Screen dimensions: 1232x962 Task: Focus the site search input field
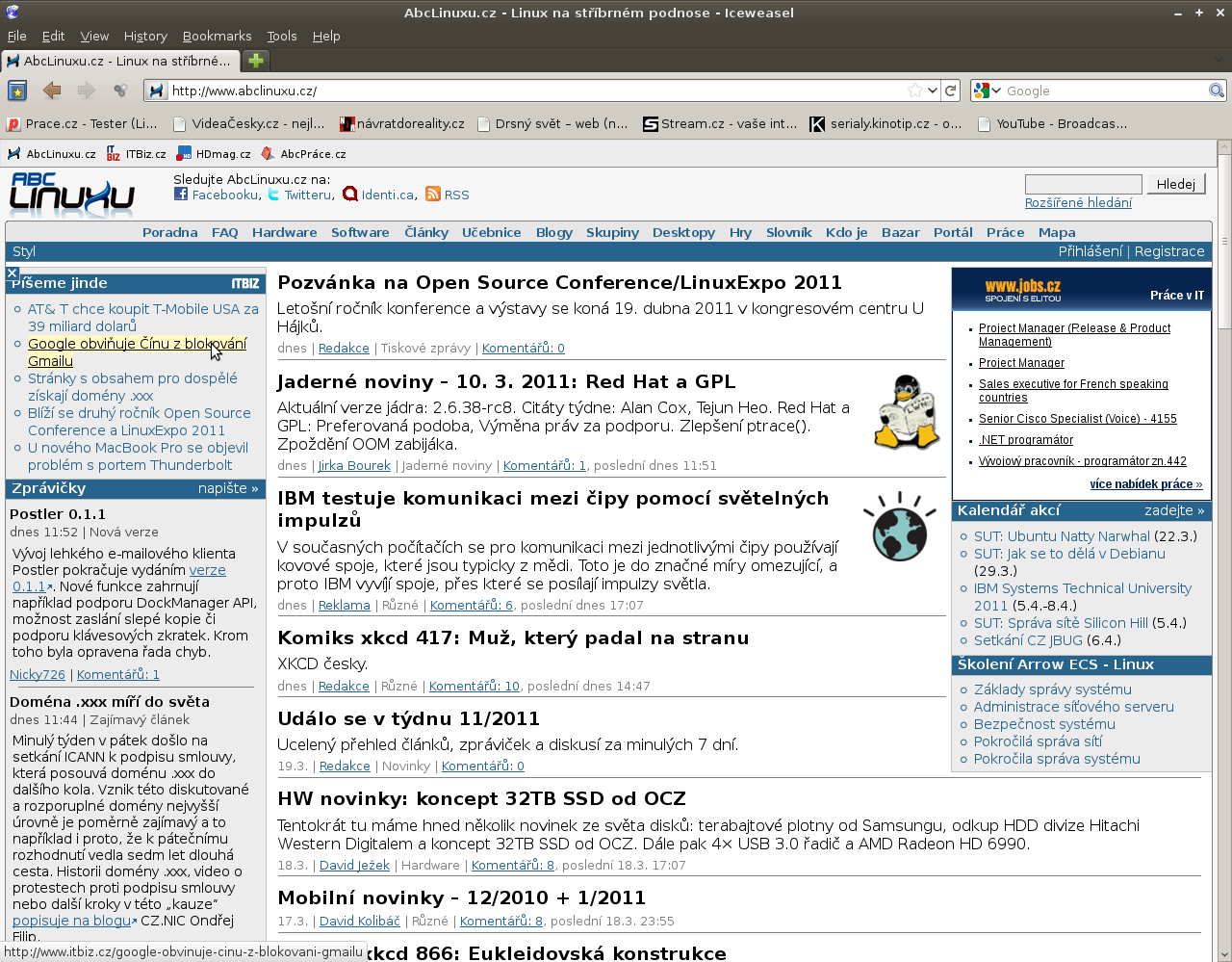pyautogui.click(x=1084, y=184)
